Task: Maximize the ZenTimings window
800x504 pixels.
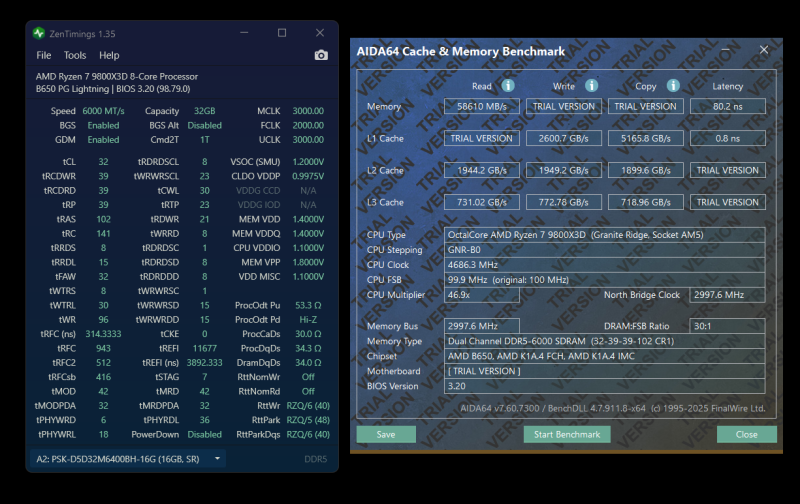Action: [282, 33]
